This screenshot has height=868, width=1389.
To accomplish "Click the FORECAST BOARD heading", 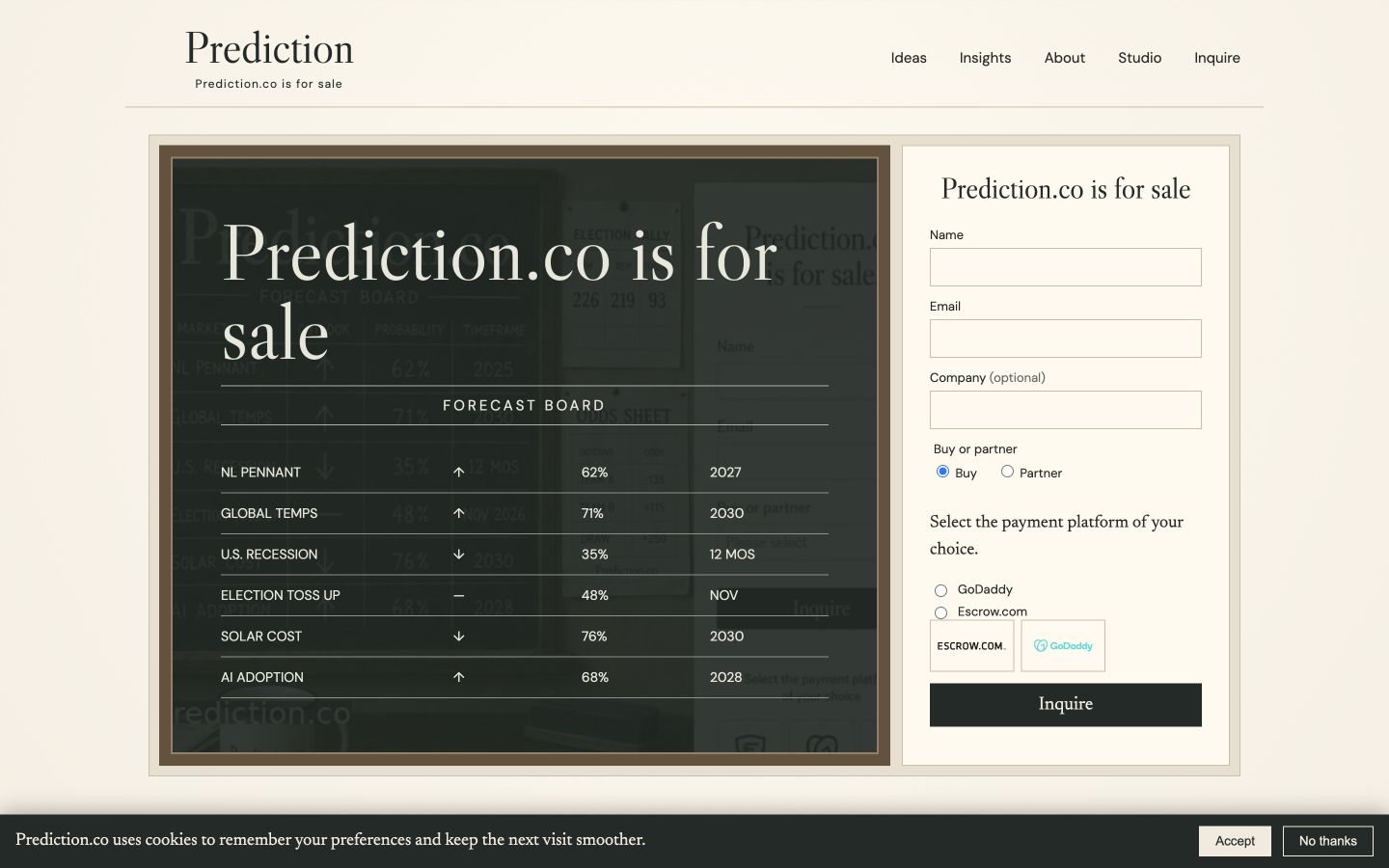I will point(524,405).
